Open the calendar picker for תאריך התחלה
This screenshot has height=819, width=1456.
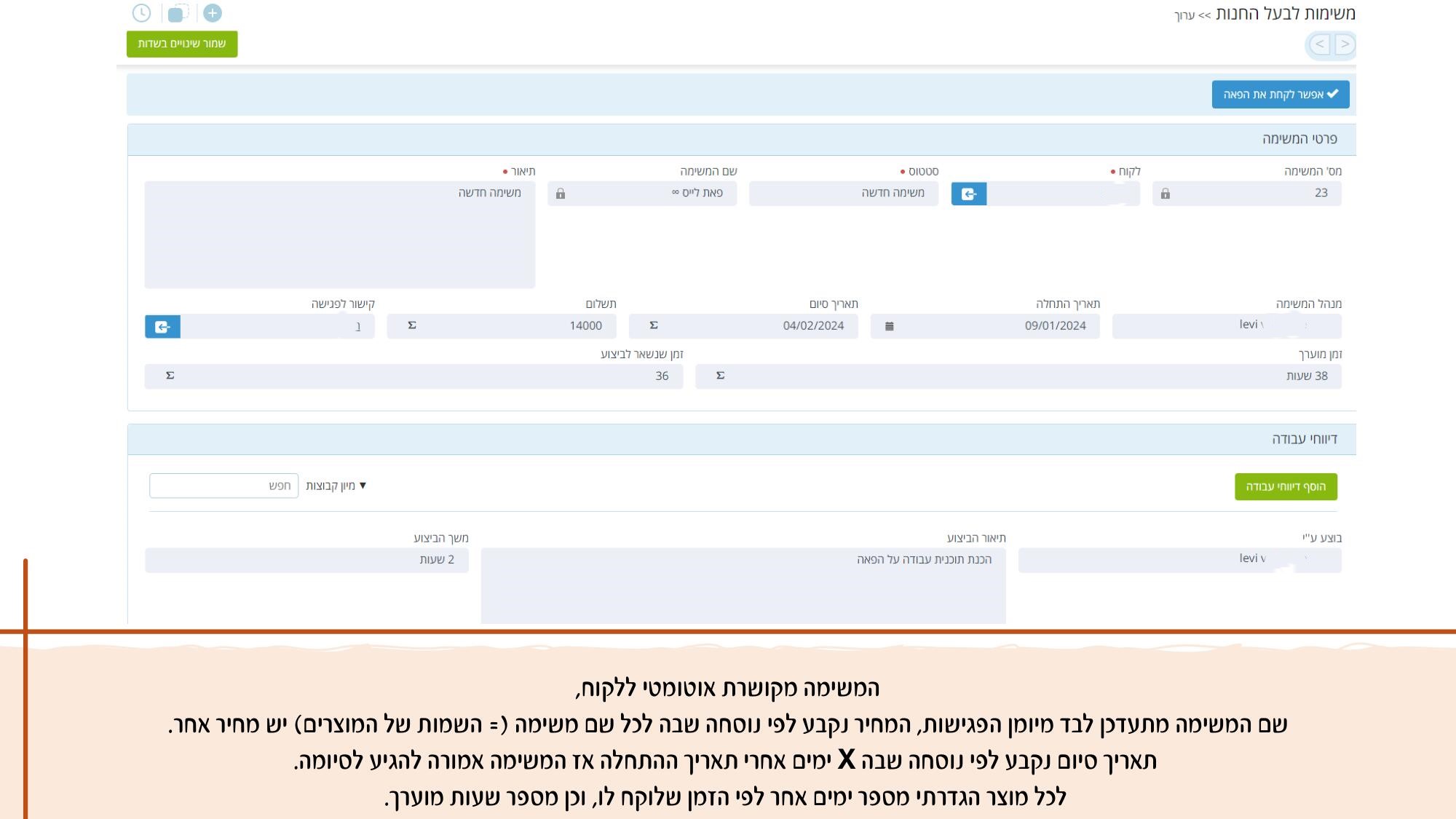click(887, 326)
